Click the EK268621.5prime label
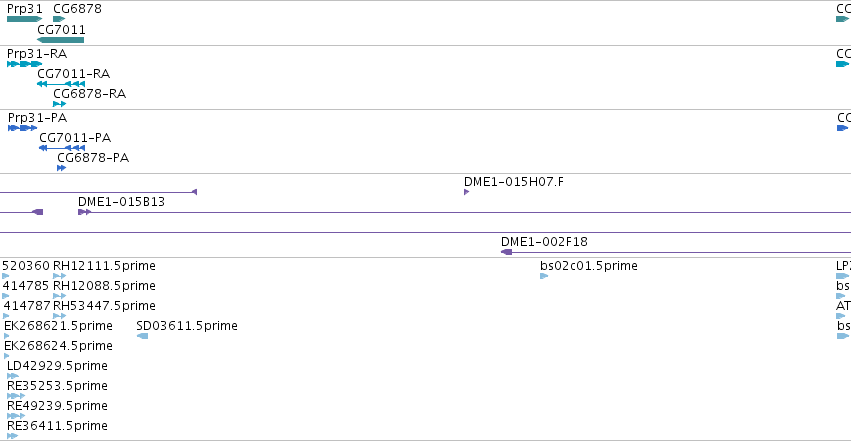This screenshot has width=851, height=441. (x=58, y=326)
